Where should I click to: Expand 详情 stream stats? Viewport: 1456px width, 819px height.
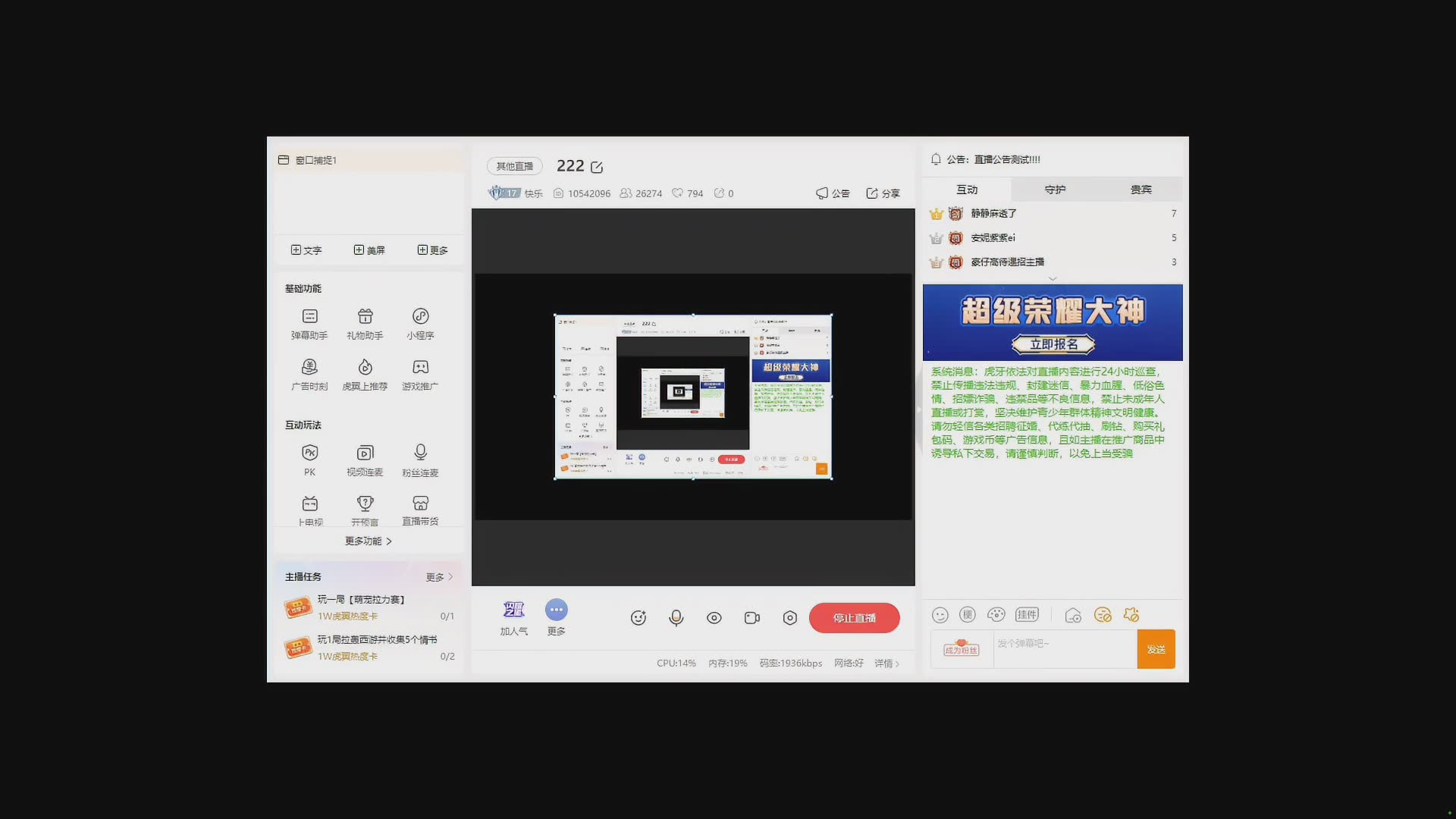coord(887,664)
